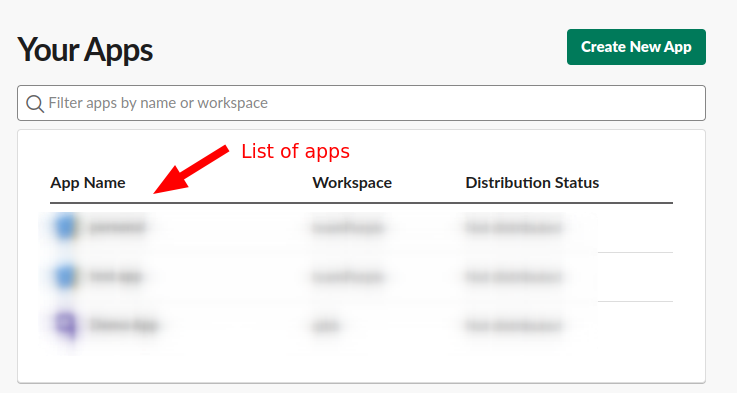Focus the Filter apps by name input
Image resolution: width=737 pixels, height=393 pixels.
point(361,103)
